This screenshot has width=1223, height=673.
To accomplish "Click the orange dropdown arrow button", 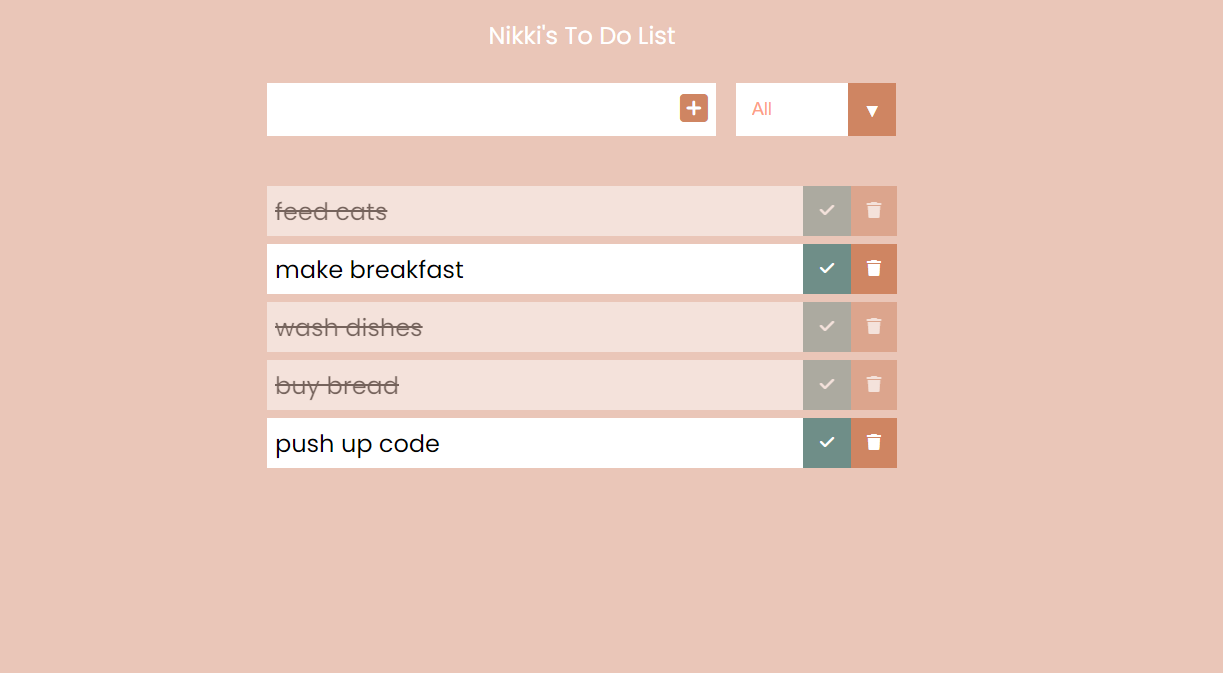I will [x=871, y=109].
